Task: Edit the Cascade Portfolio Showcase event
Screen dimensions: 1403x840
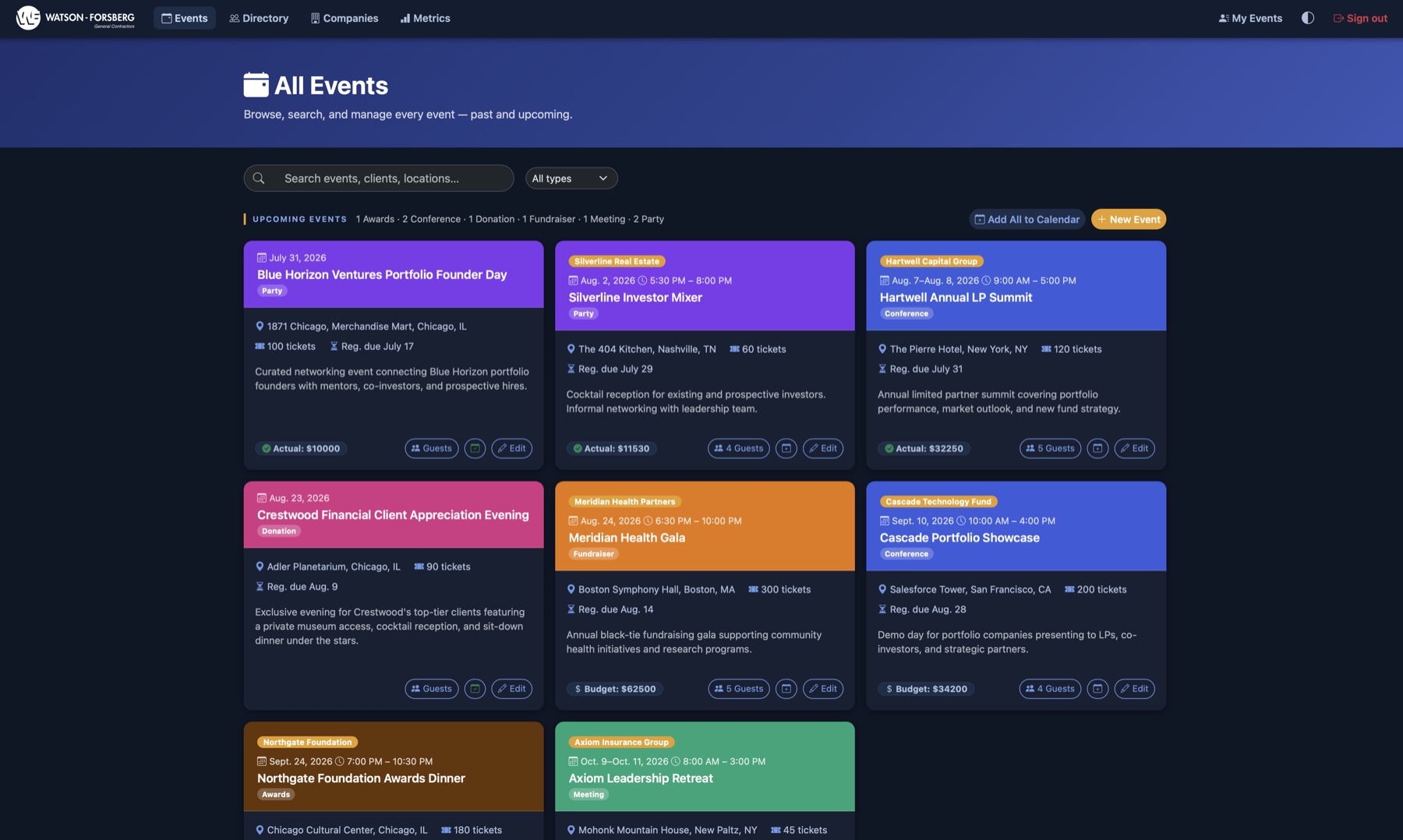Action: tap(1134, 689)
